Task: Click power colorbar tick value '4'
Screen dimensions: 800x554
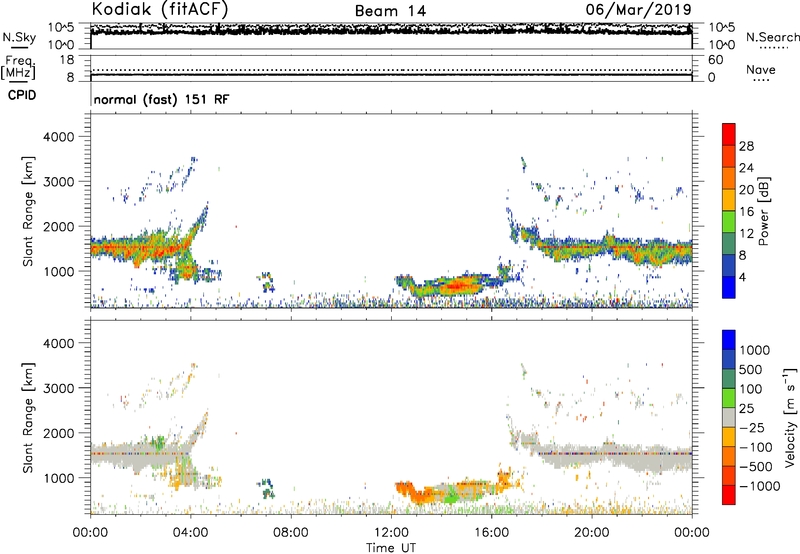Action: [x=743, y=277]
